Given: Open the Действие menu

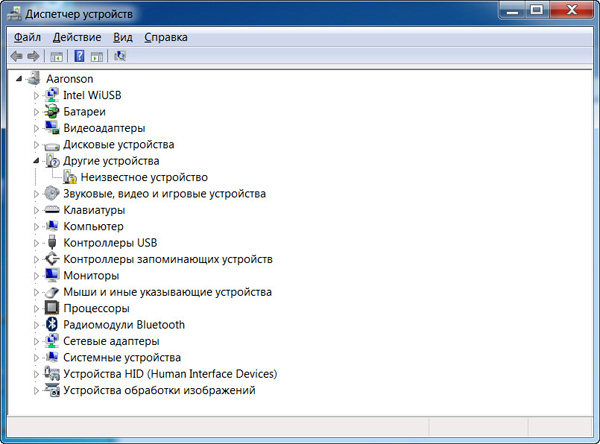Looking at the screenshot, I should [x=77, y=37].
